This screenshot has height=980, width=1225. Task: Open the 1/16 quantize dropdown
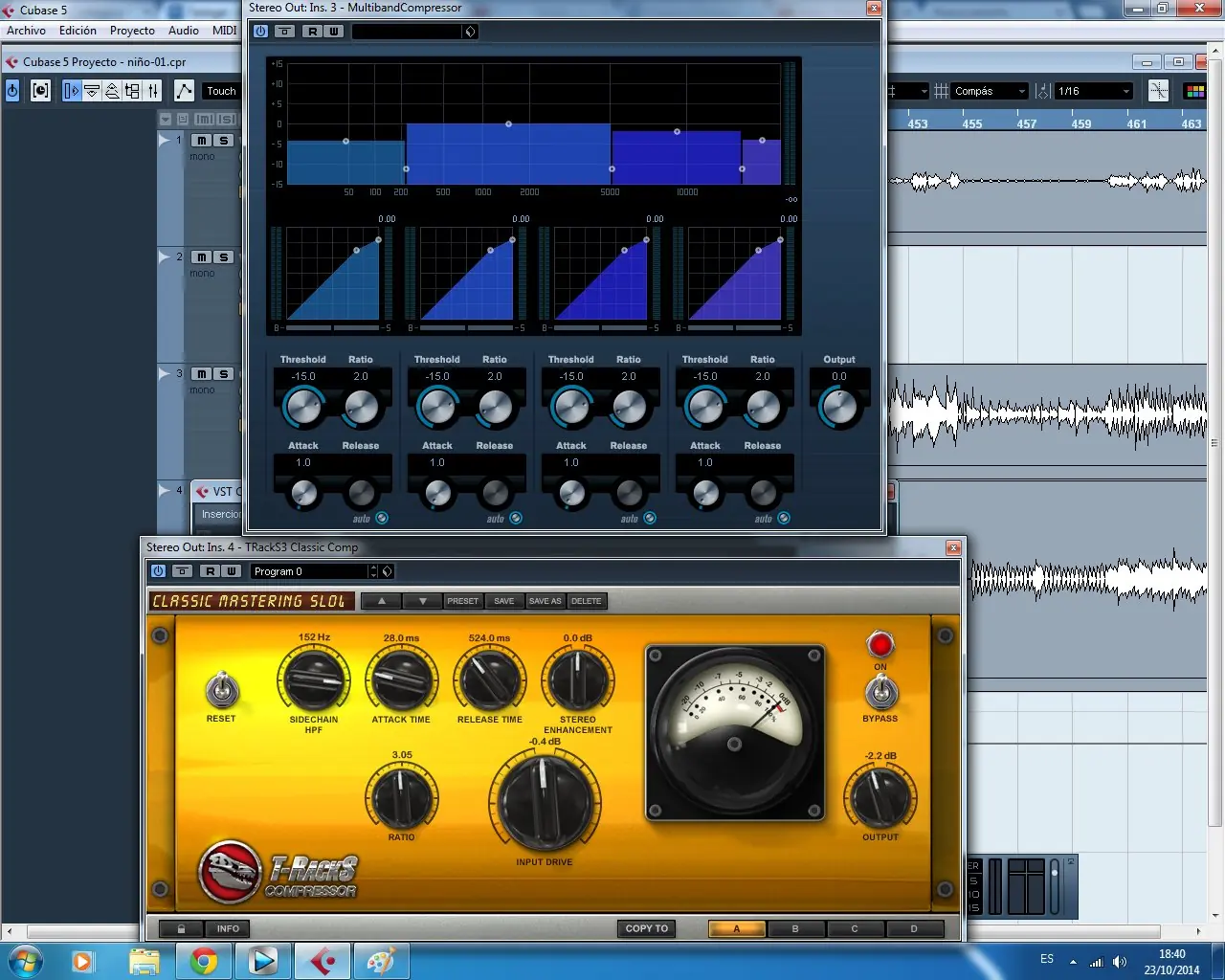click(1094, 91)
